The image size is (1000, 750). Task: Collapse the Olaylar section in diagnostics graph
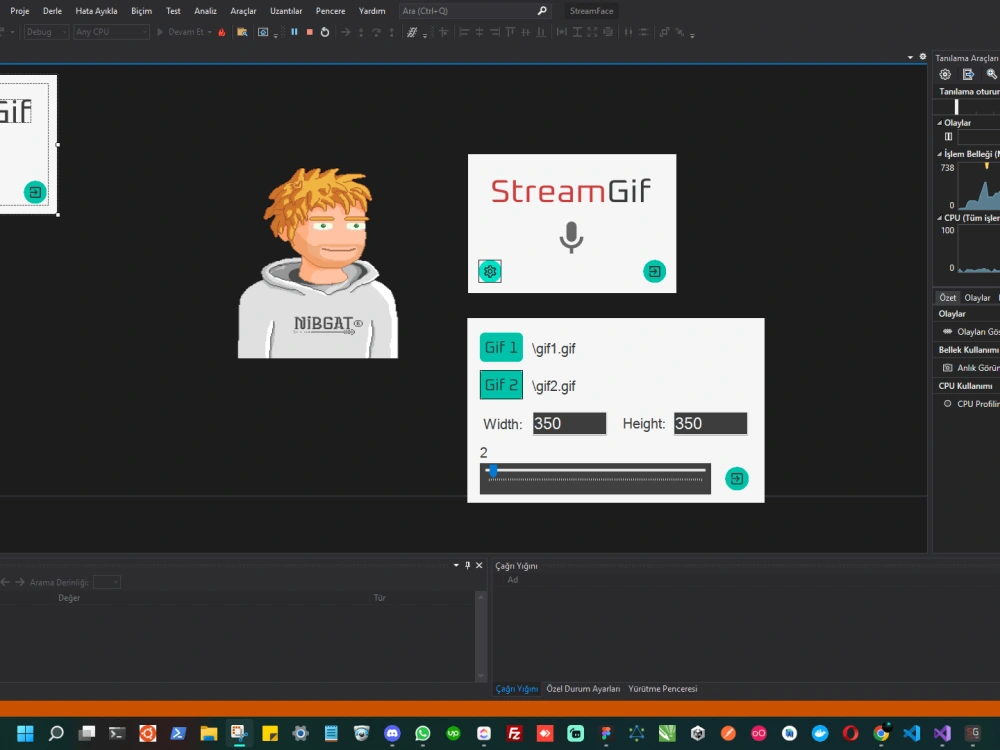[939, 123]
